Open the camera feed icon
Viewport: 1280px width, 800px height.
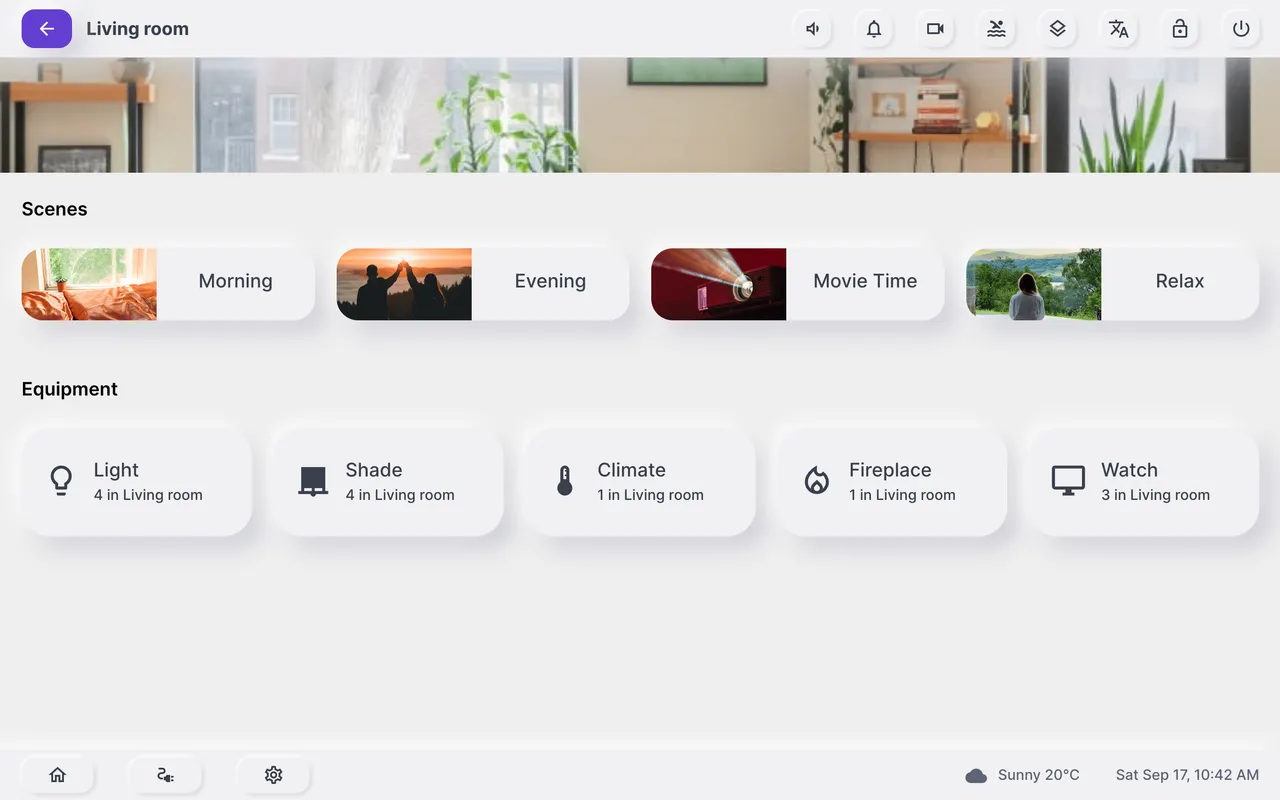click(x=935, y=29)
